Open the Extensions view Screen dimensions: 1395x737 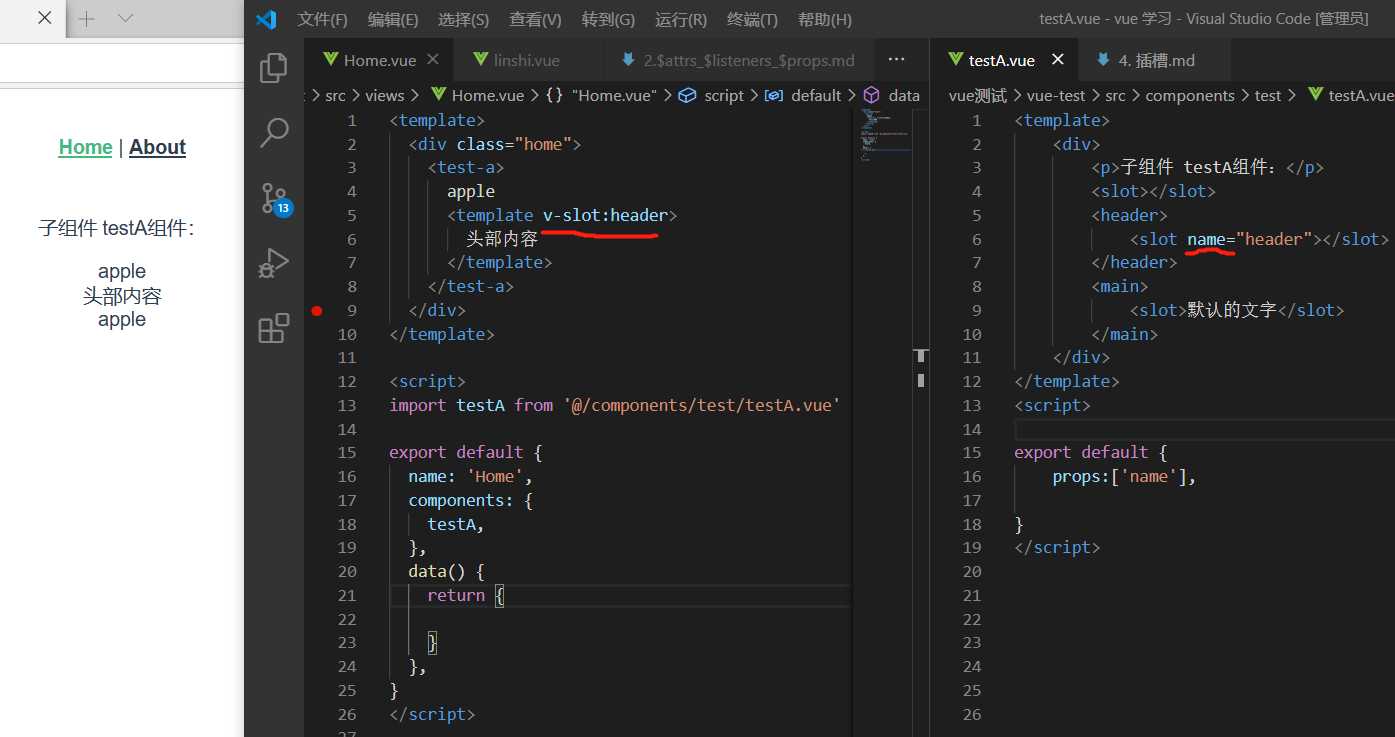coord(274,328)
